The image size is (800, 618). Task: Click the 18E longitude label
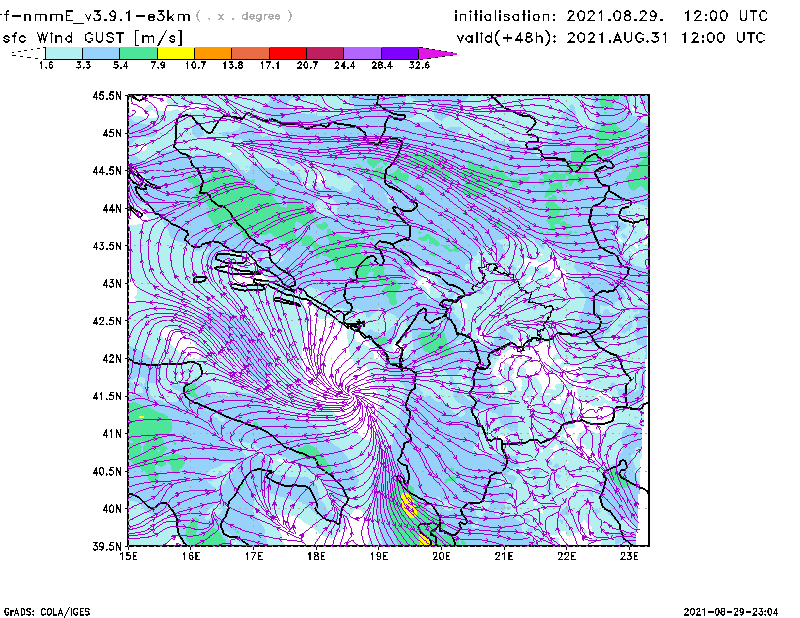(x=316, y=556)
